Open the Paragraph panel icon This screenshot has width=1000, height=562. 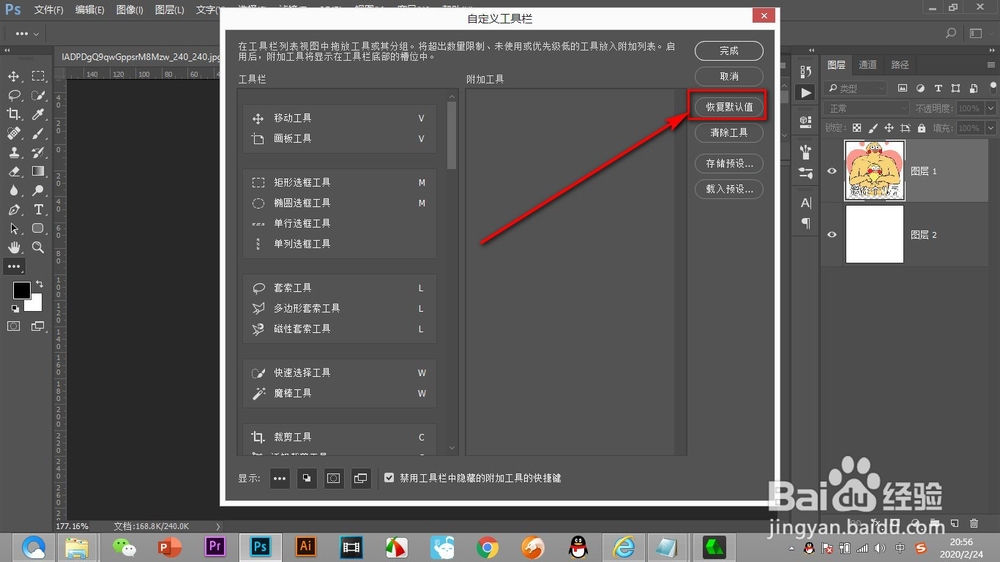point(805,223)
